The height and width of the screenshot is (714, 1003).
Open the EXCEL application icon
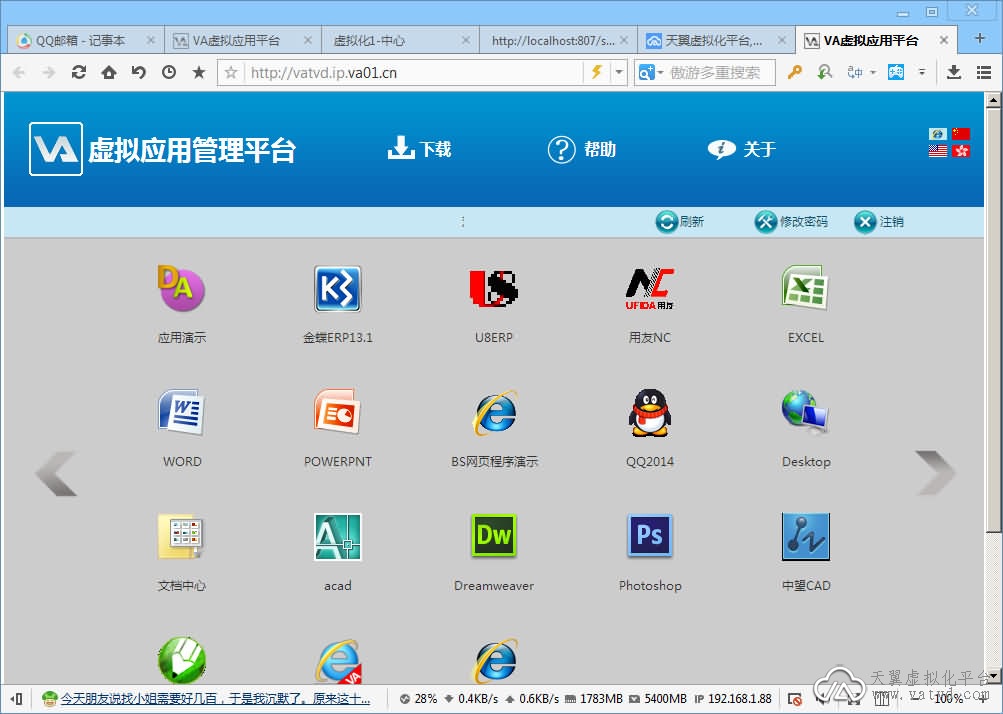(x=805, y=289)
